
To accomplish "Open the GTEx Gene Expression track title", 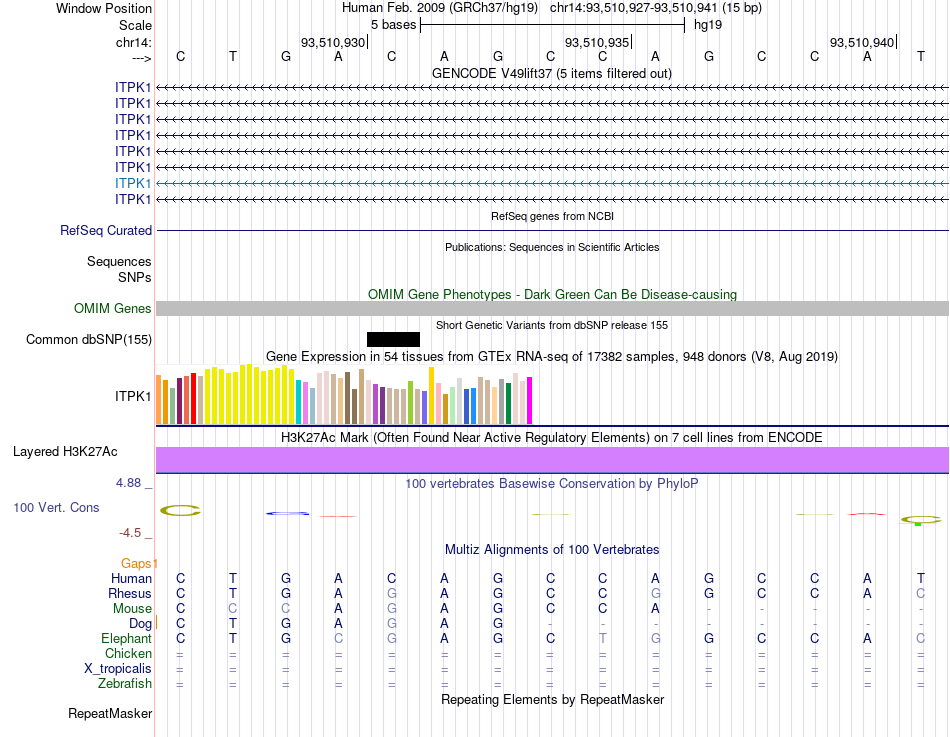I will [552, 356].
